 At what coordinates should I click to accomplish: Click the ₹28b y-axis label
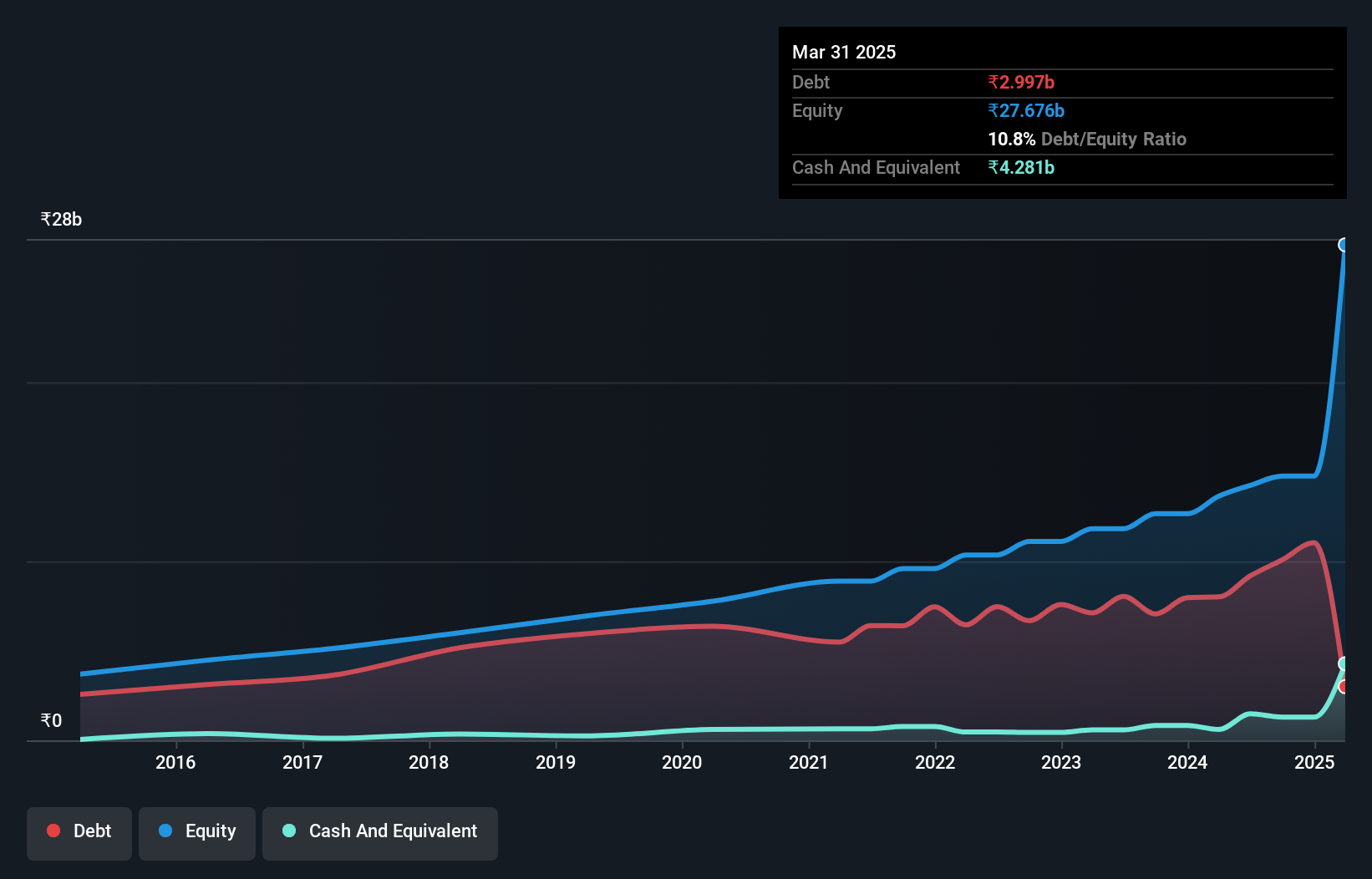coord(61,220)
